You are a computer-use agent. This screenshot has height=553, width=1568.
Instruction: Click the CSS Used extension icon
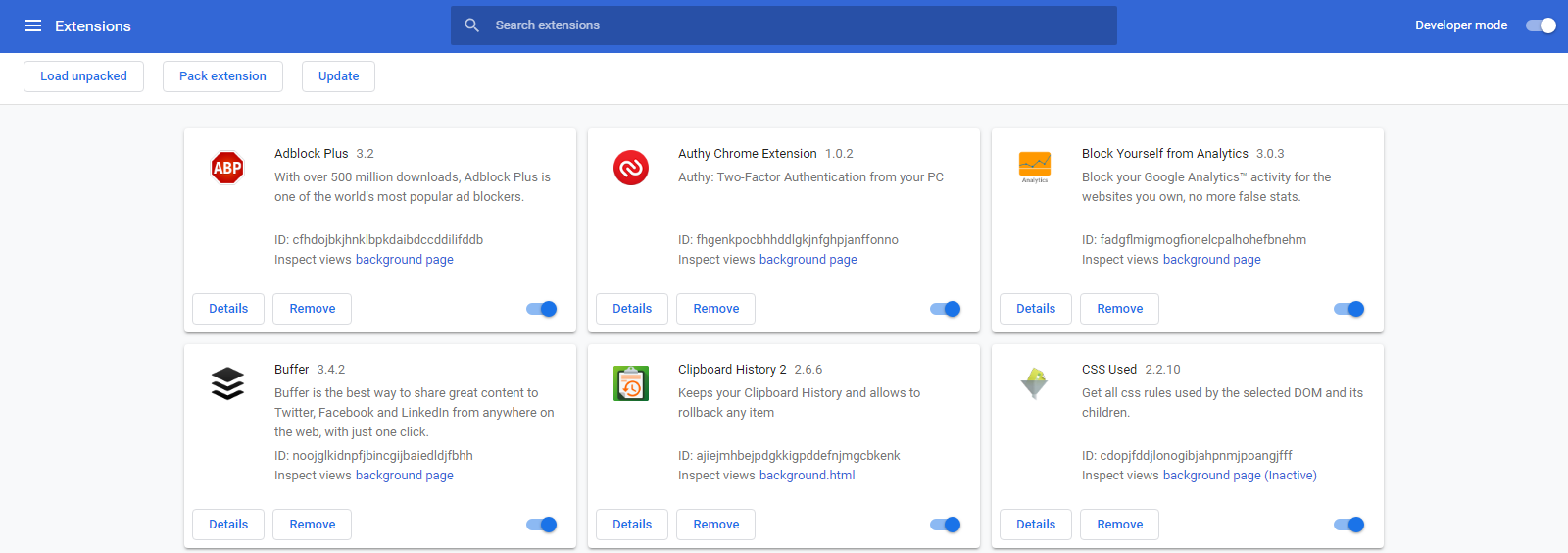(1035, 383)
